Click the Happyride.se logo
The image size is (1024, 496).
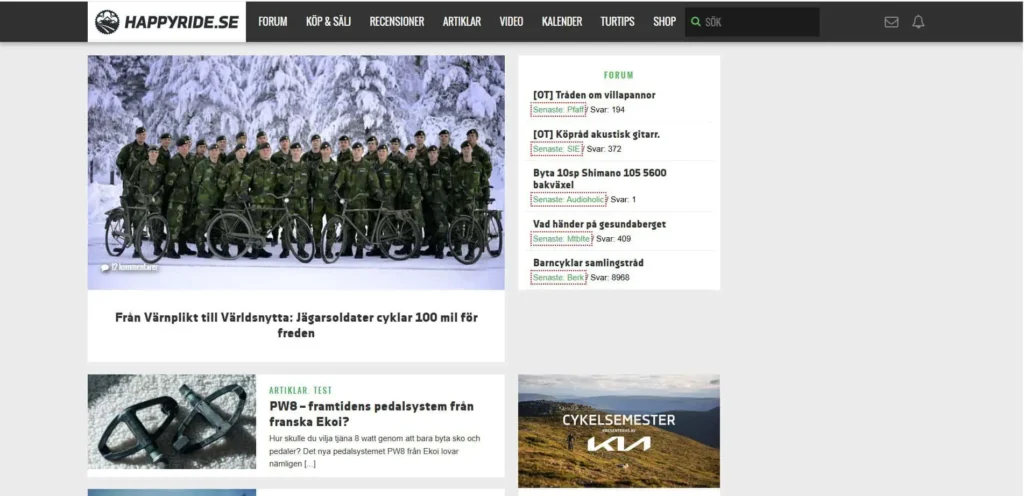point(167,22)
